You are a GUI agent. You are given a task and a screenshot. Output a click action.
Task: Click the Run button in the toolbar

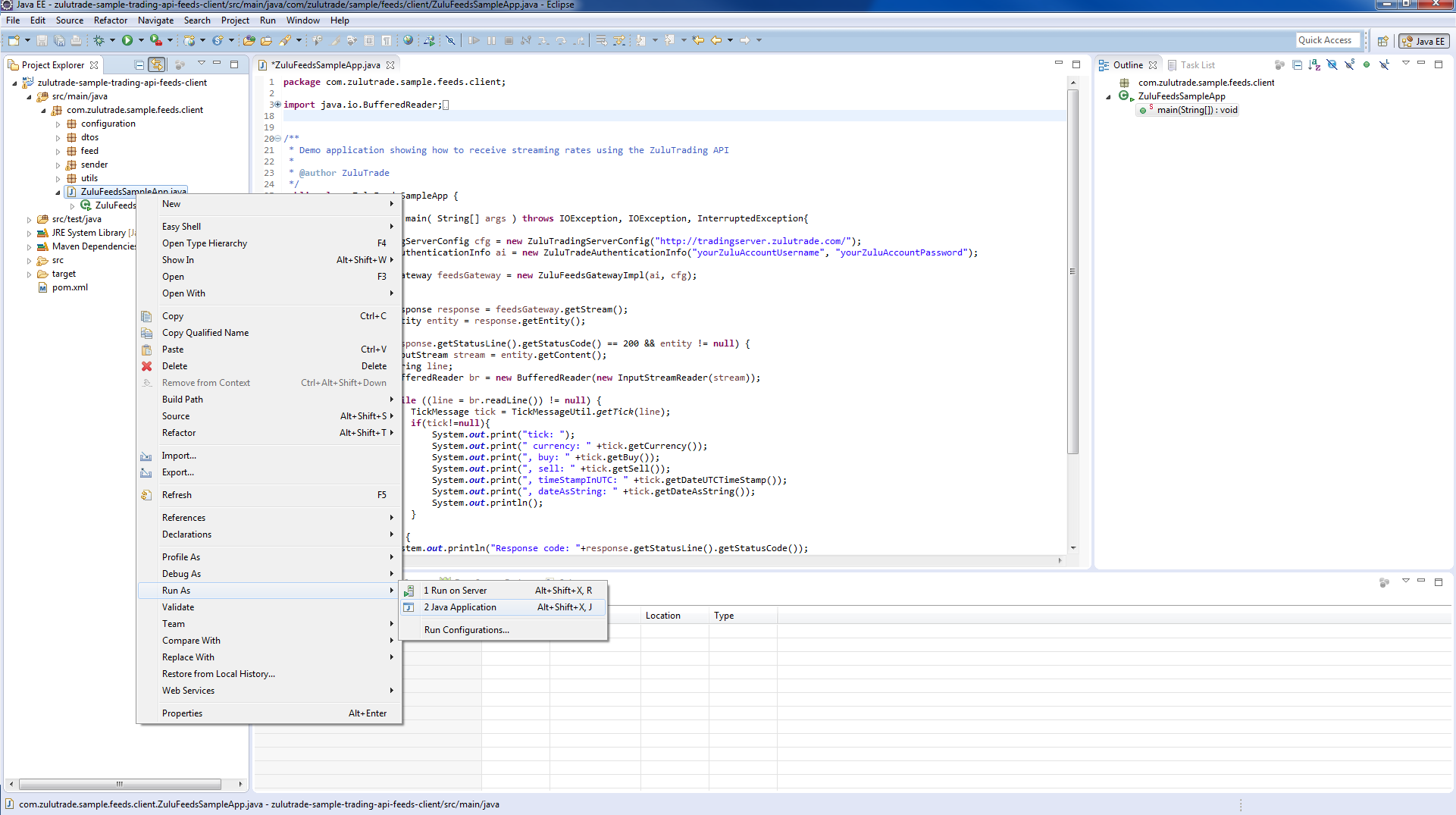tap(127, 40)
